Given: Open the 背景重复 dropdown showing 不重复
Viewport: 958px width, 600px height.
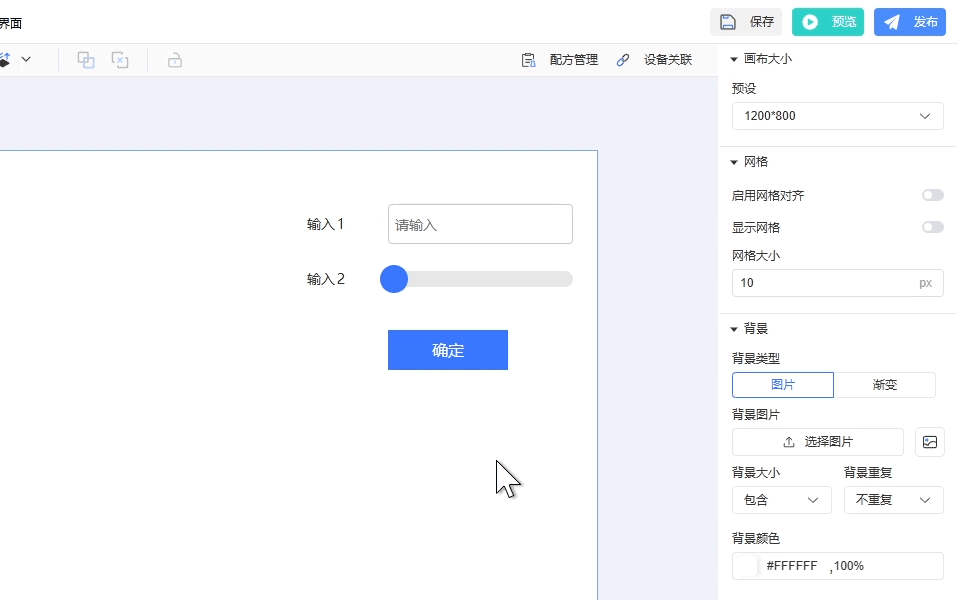Looking at the screenshot, I should [x=893, y=500].
